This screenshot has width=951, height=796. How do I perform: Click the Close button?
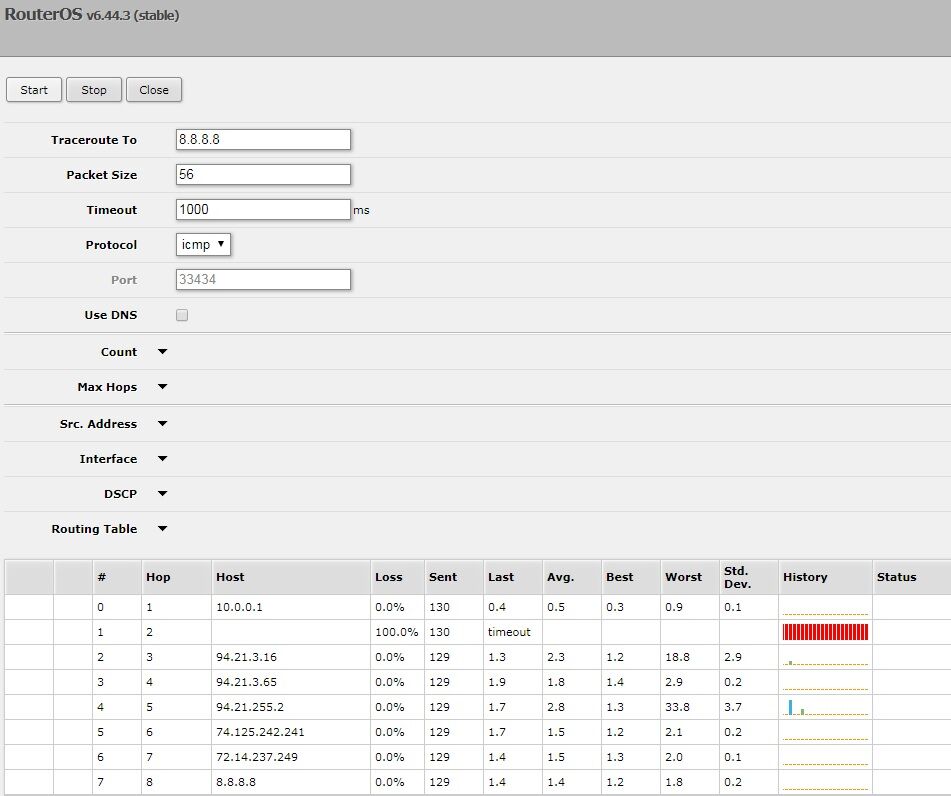pyautogui.click(x=154, y=90)
